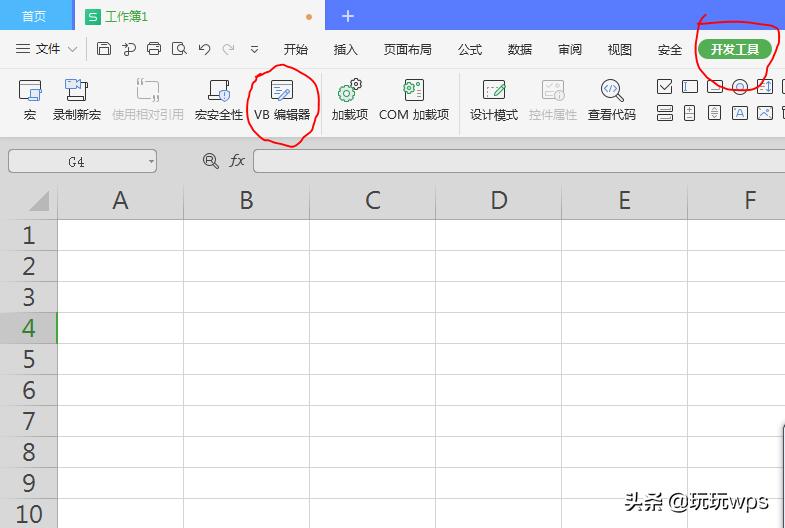The height and width of the screenshot is (528, 785).
Task: Select row 4 header
Action: click(29, 328)
